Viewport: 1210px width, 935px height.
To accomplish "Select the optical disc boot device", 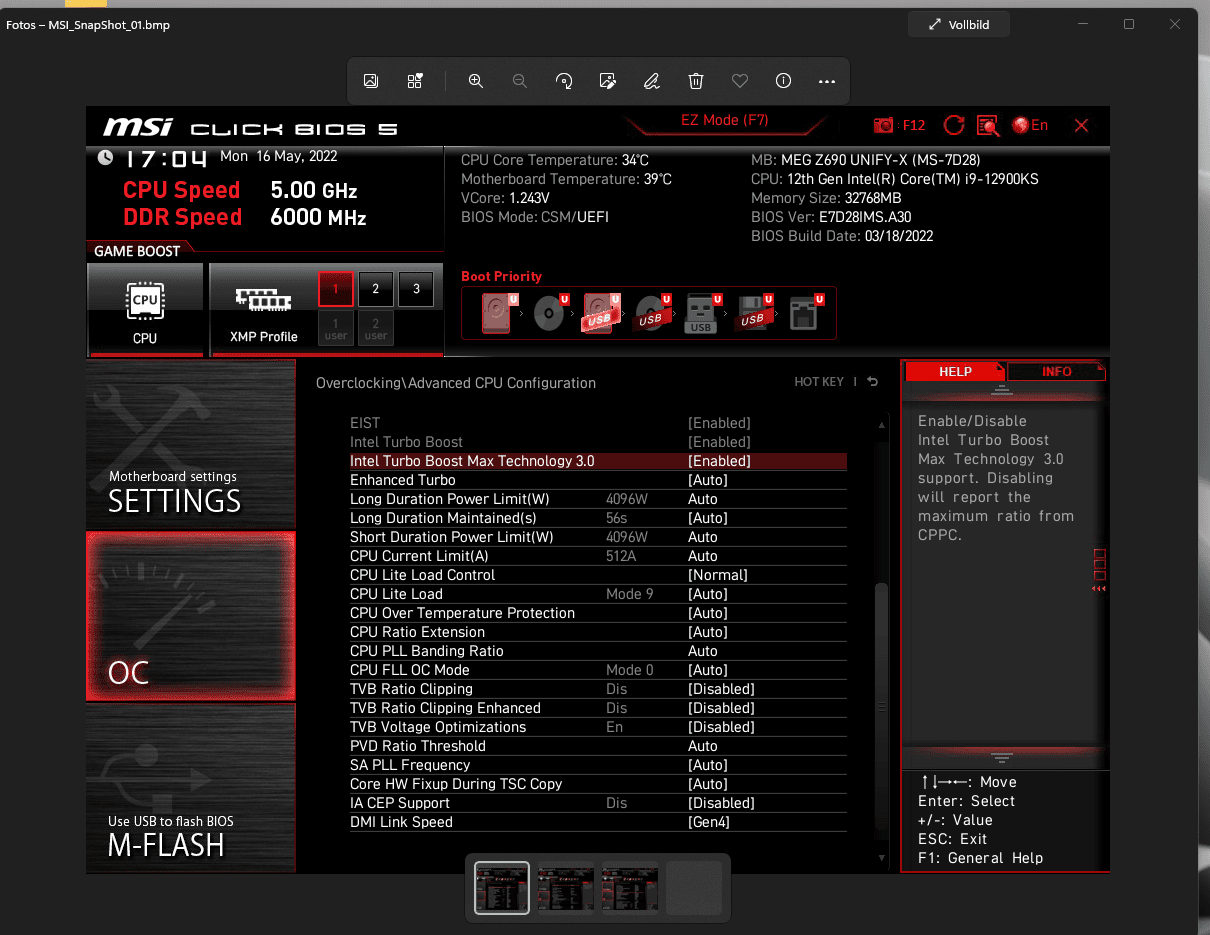I will 549,313.
